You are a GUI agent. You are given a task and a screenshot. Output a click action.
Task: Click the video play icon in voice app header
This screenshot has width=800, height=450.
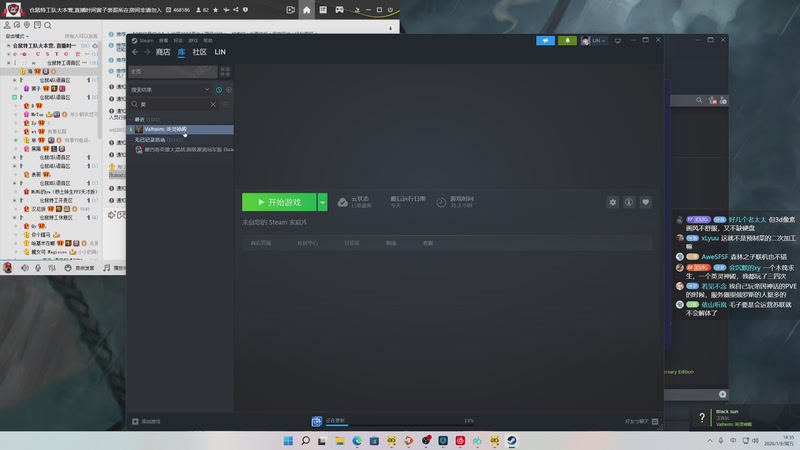290,10
